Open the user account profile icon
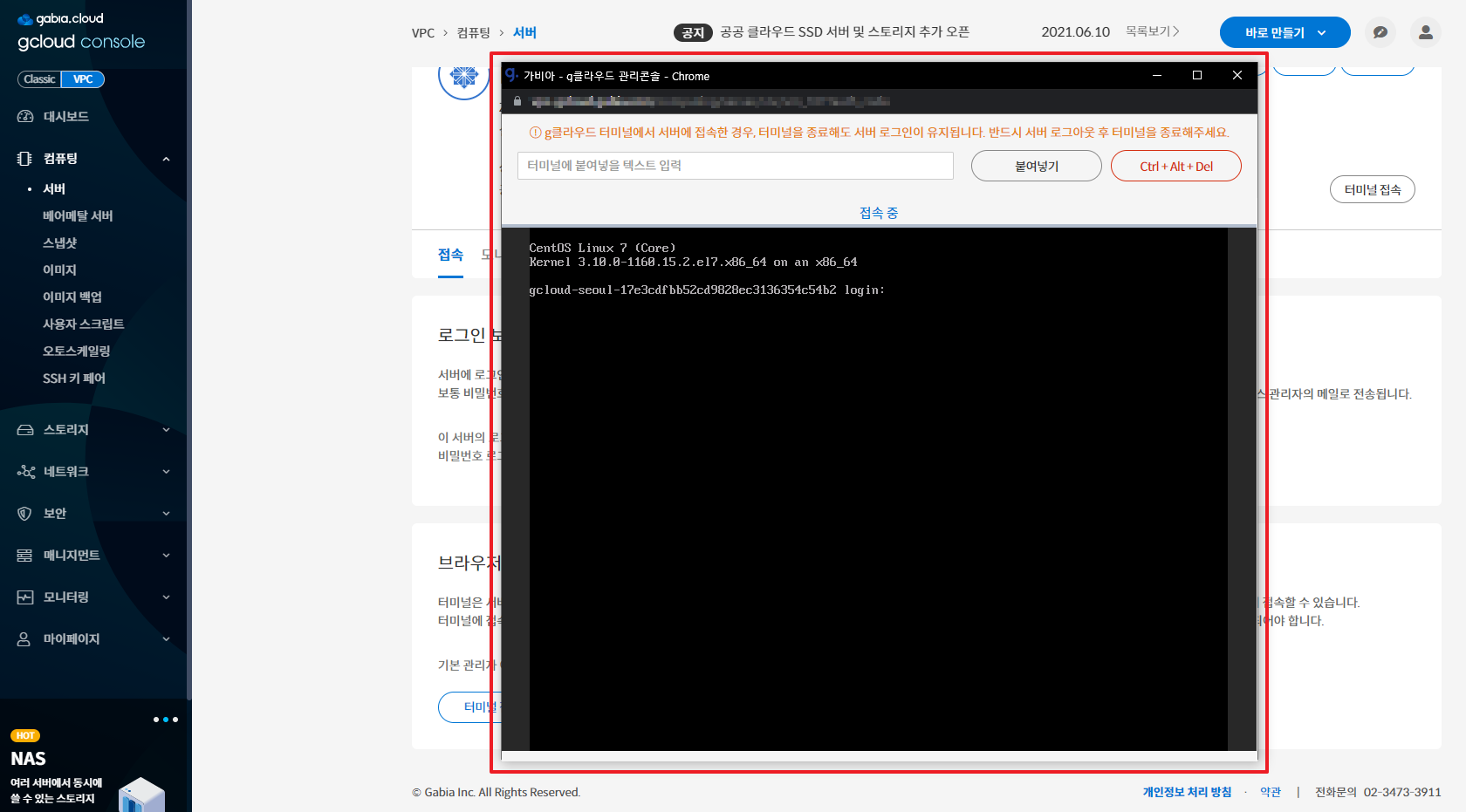 pos(1426,32)
